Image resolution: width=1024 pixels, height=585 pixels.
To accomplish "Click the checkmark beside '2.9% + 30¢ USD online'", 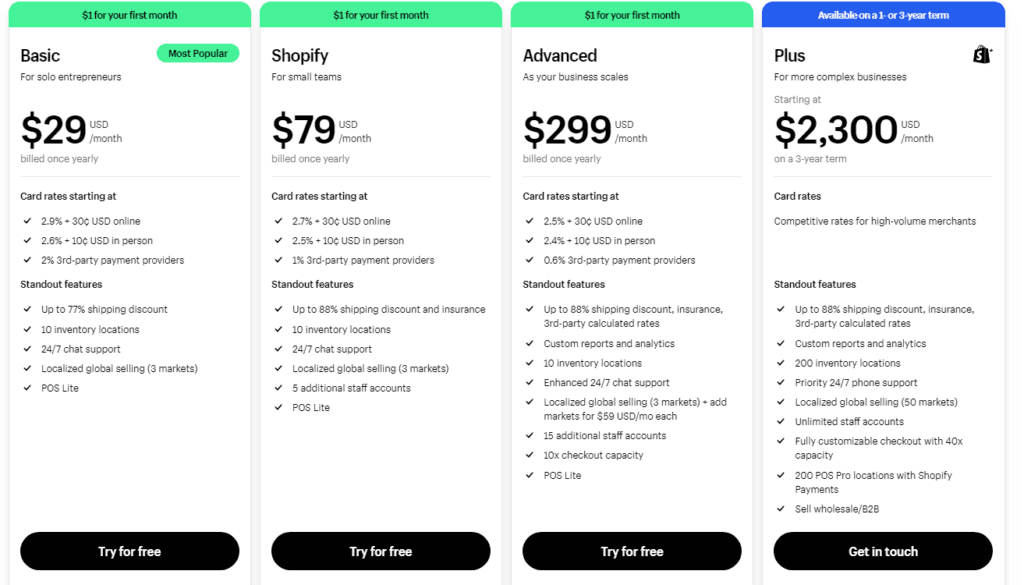I will (25, 221).
